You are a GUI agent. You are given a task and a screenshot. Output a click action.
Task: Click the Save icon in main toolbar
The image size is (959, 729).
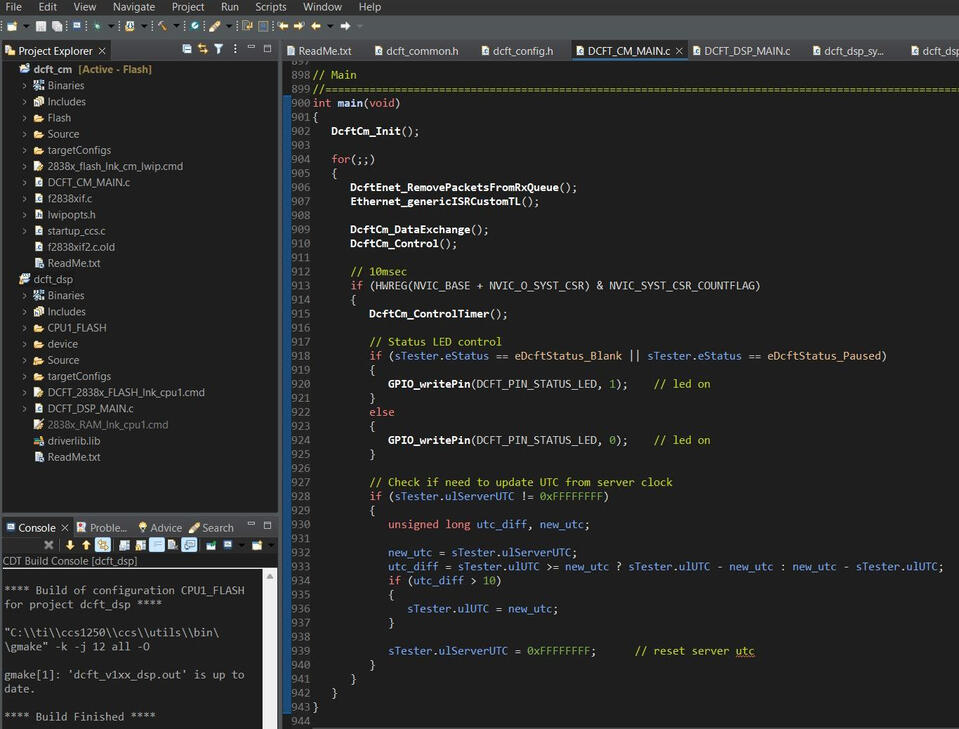click(x=41, y=26)
